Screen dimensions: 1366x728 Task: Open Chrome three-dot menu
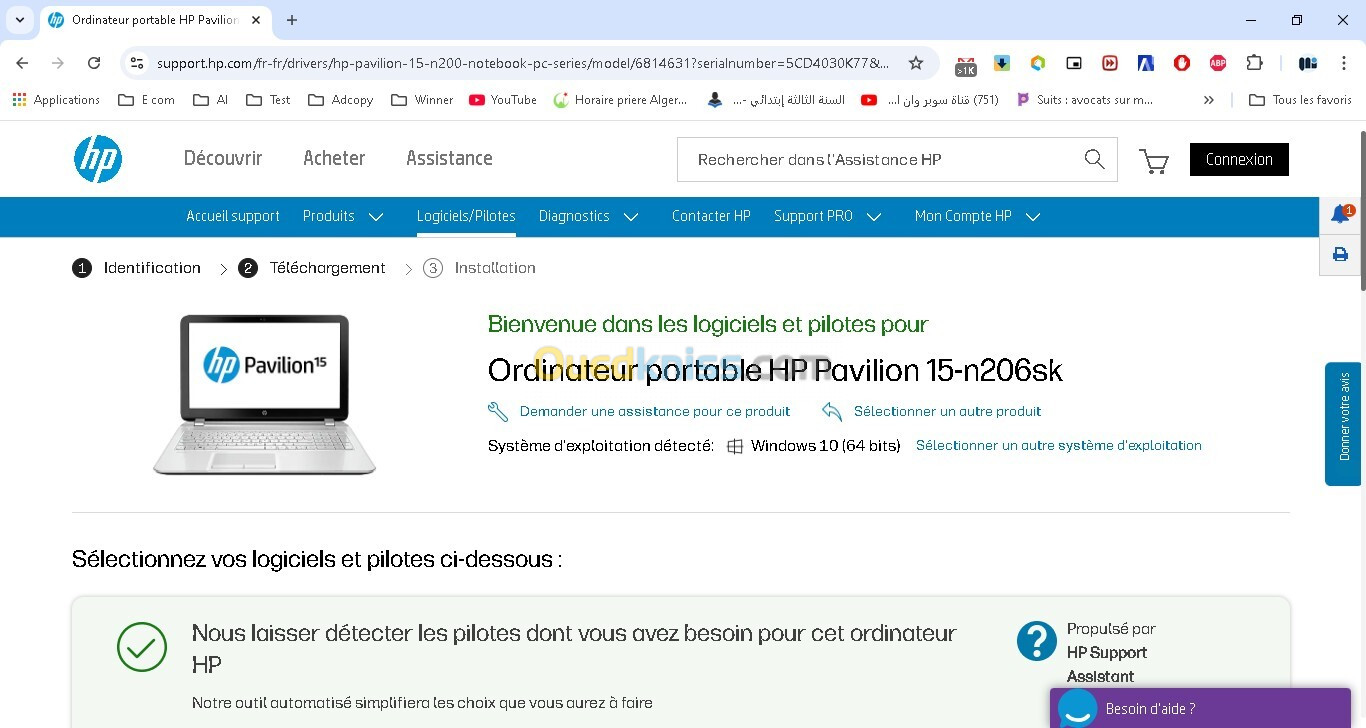(1343, 63)
